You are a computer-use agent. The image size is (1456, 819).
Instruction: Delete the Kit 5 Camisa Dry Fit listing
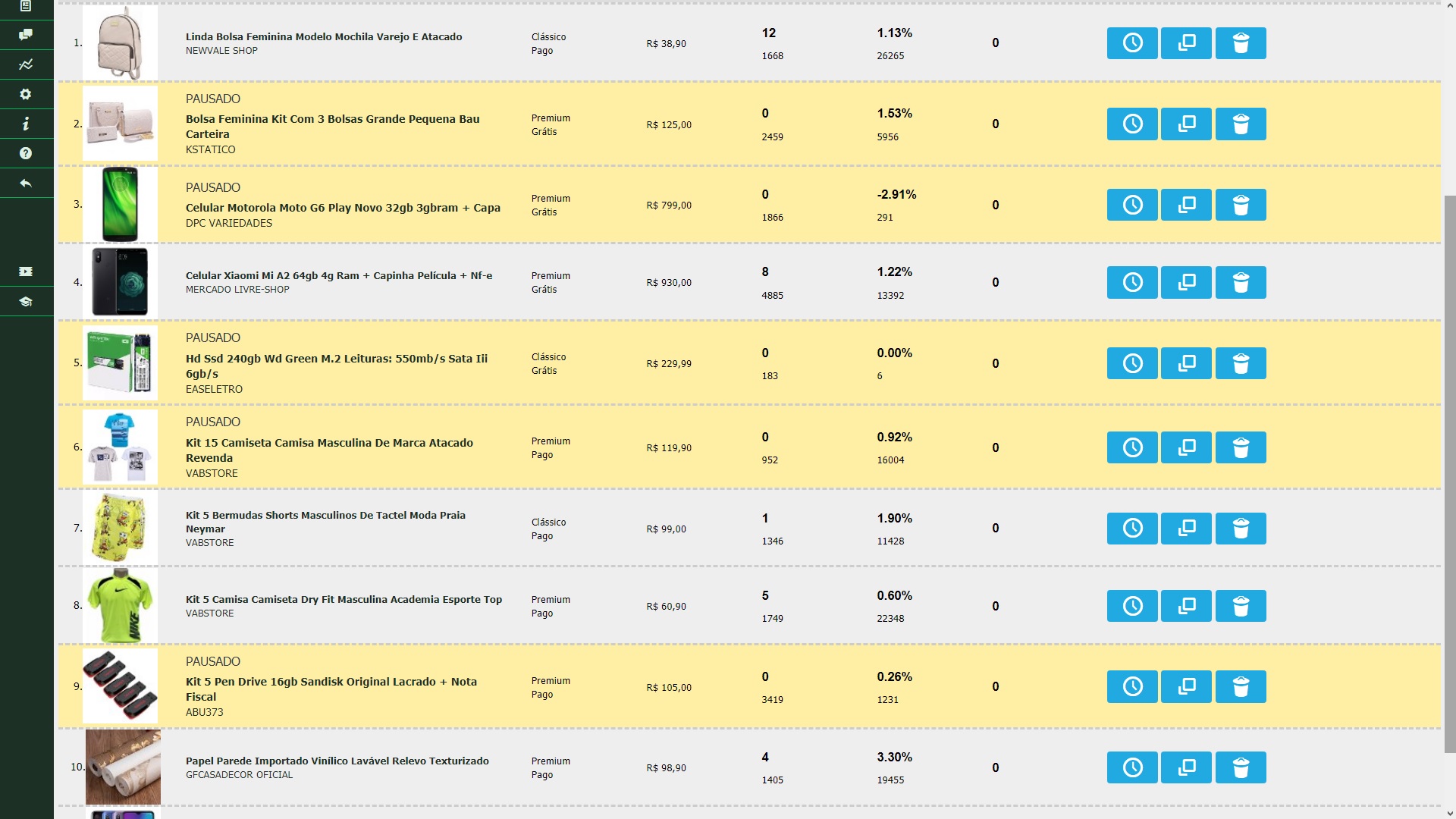1241,606
